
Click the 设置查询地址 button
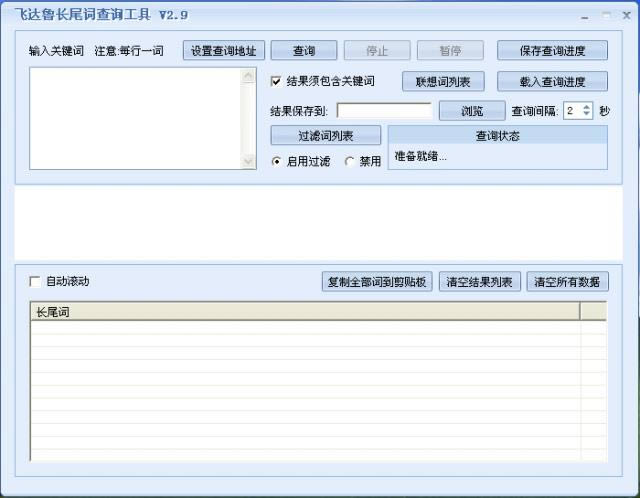(x=224, y=51)
